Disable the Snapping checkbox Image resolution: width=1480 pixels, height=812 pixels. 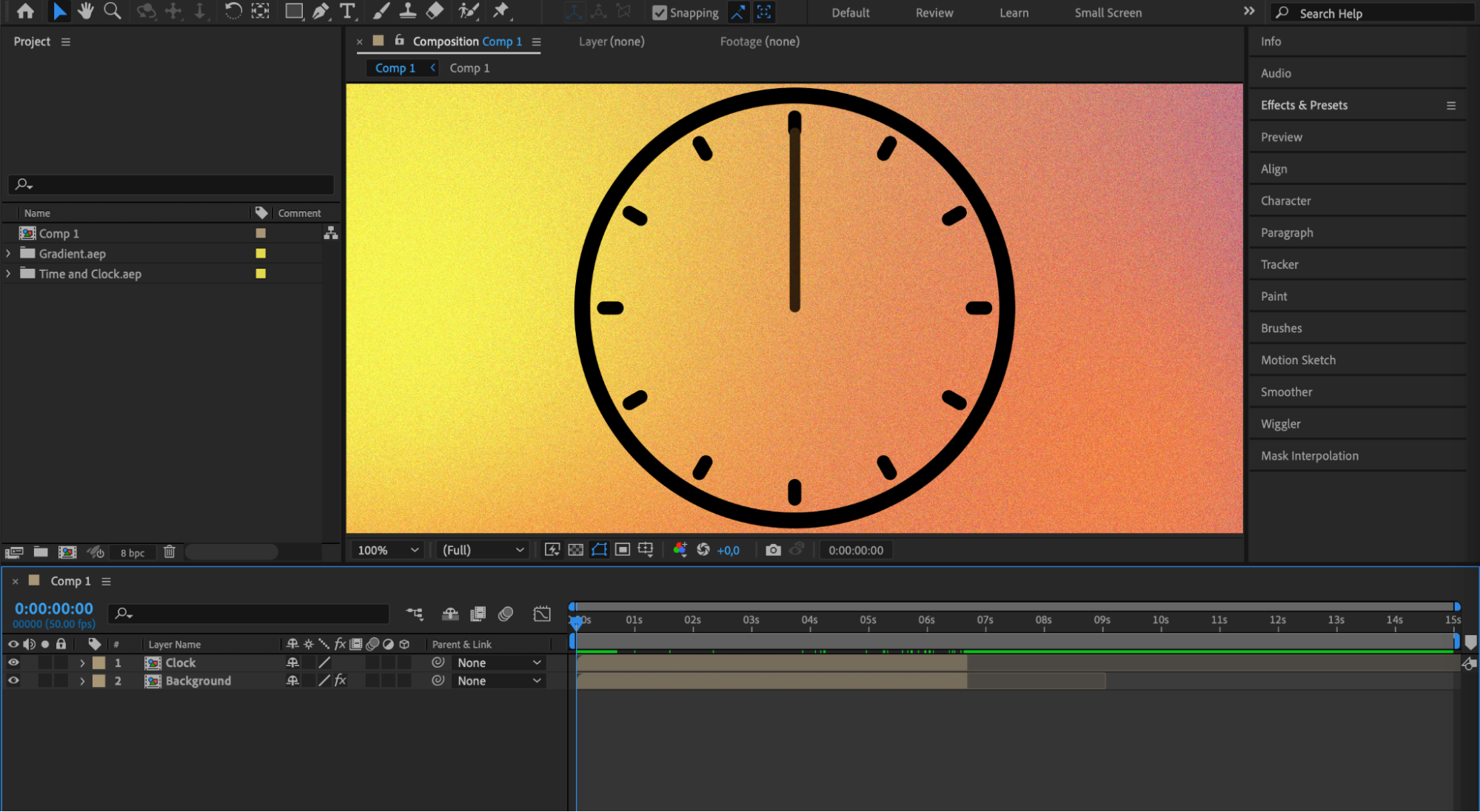tap(659, 13)
